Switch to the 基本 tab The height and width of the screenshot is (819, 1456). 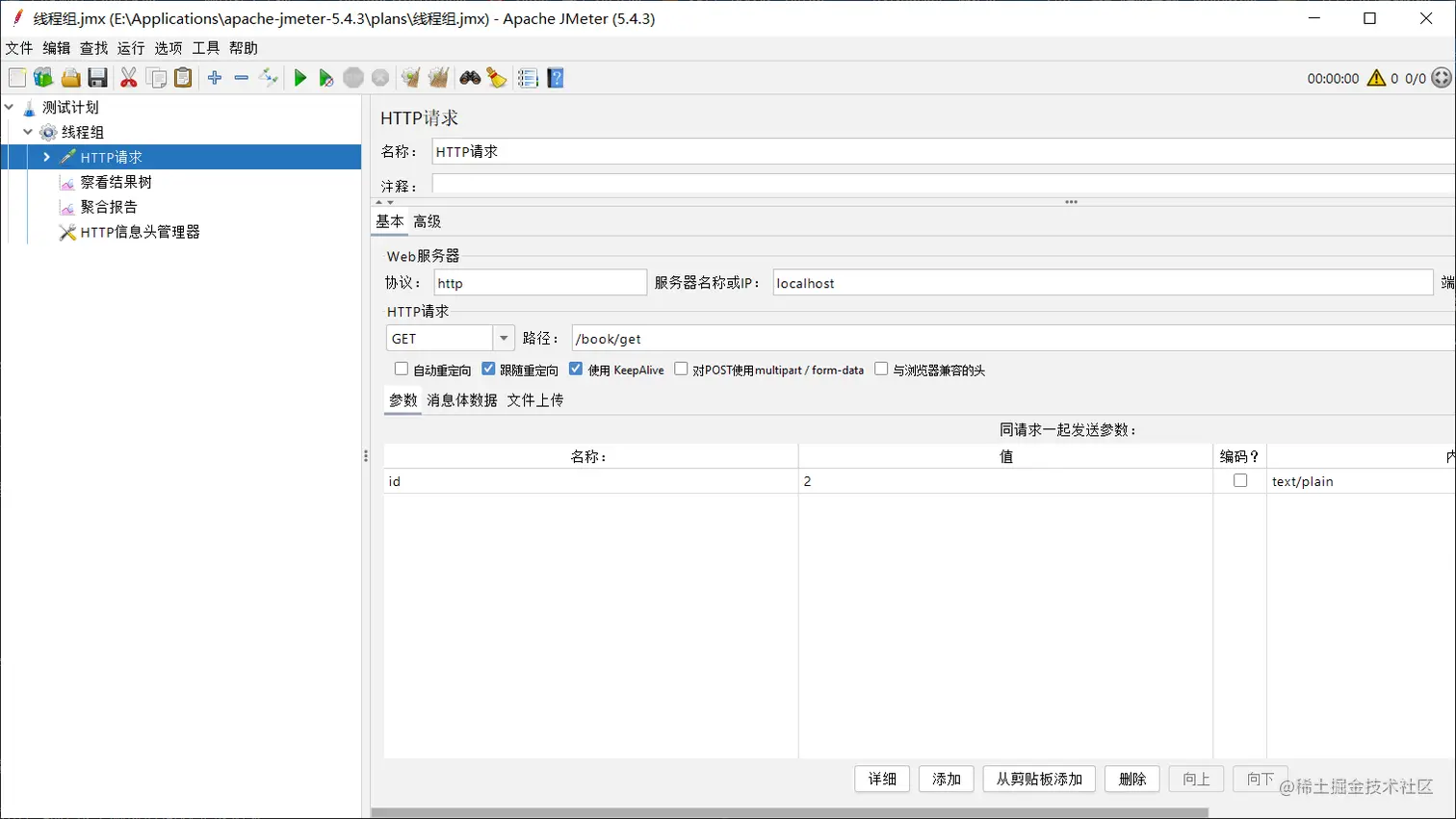tap(390, 221)
